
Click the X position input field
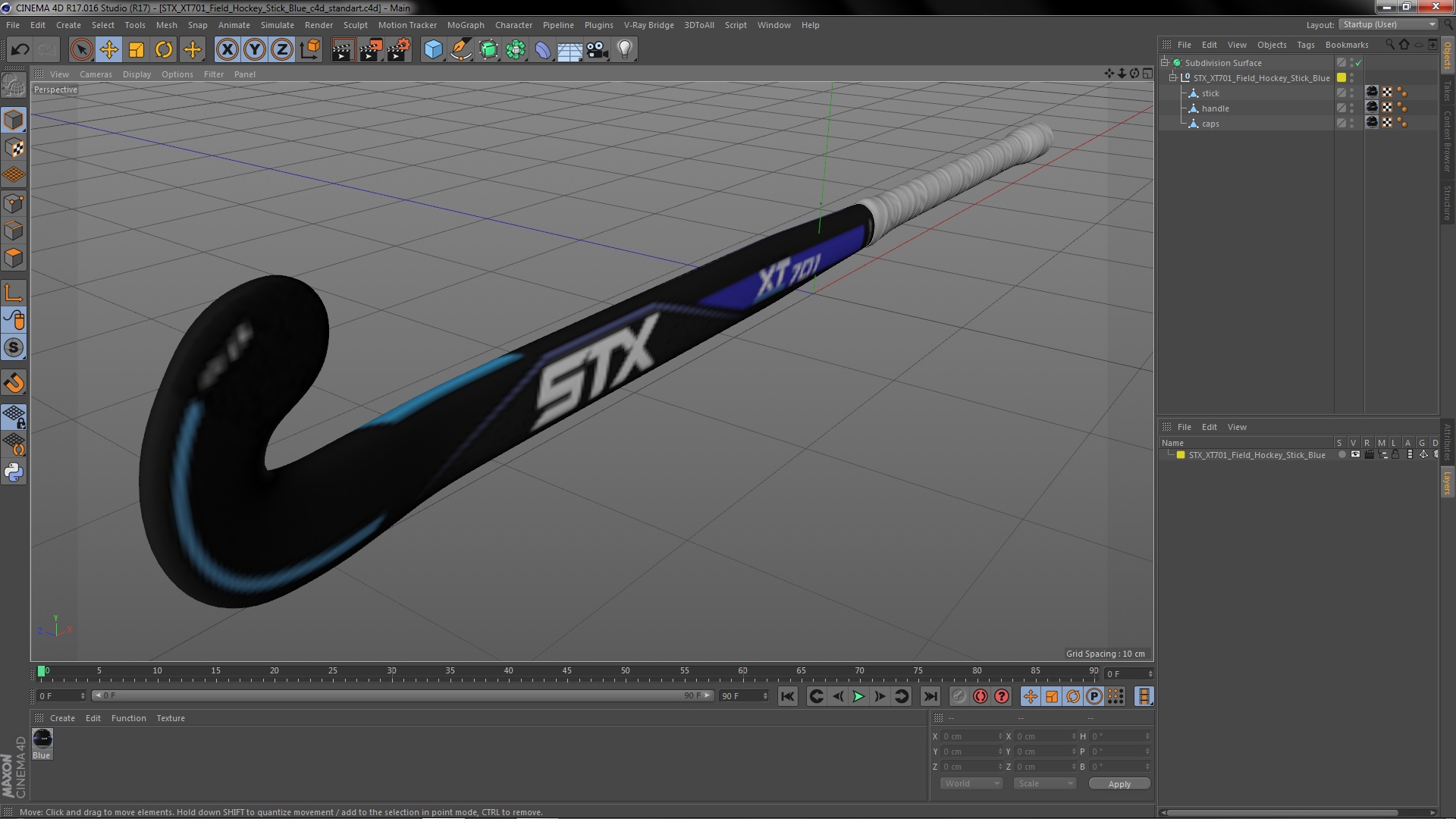[x=971, y=736]
